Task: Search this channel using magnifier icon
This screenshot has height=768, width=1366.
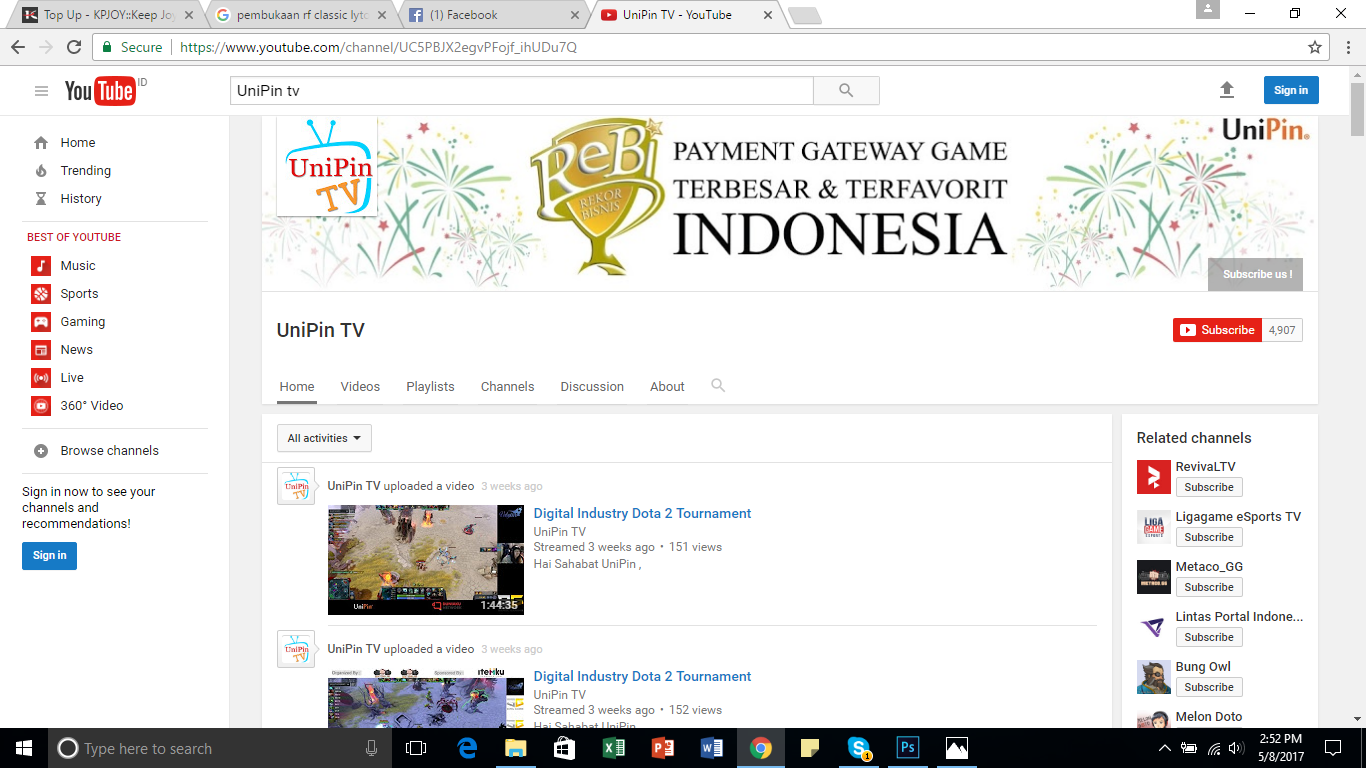Action: [717, 386]
